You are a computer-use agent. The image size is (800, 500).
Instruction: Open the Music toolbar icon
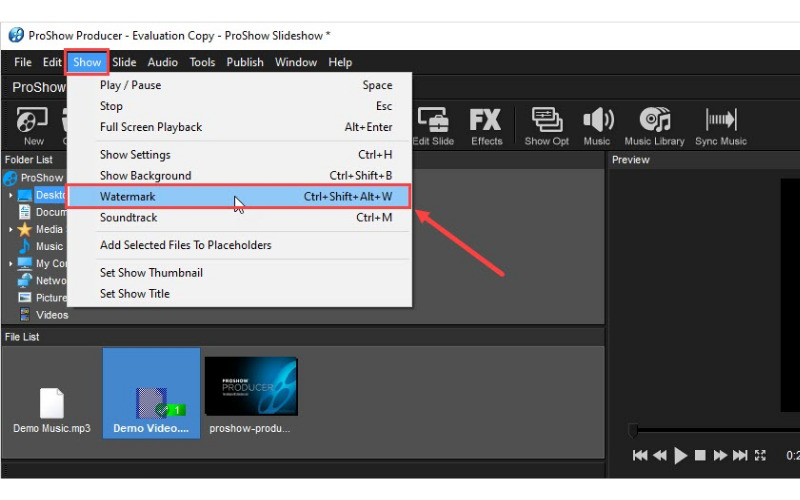(x=597, y=126)
